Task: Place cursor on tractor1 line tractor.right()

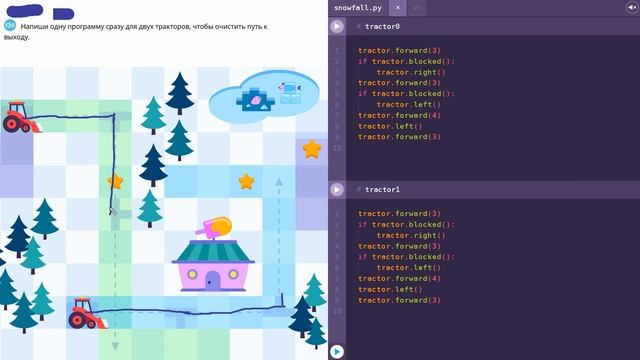Action: [x=411, y=236]
